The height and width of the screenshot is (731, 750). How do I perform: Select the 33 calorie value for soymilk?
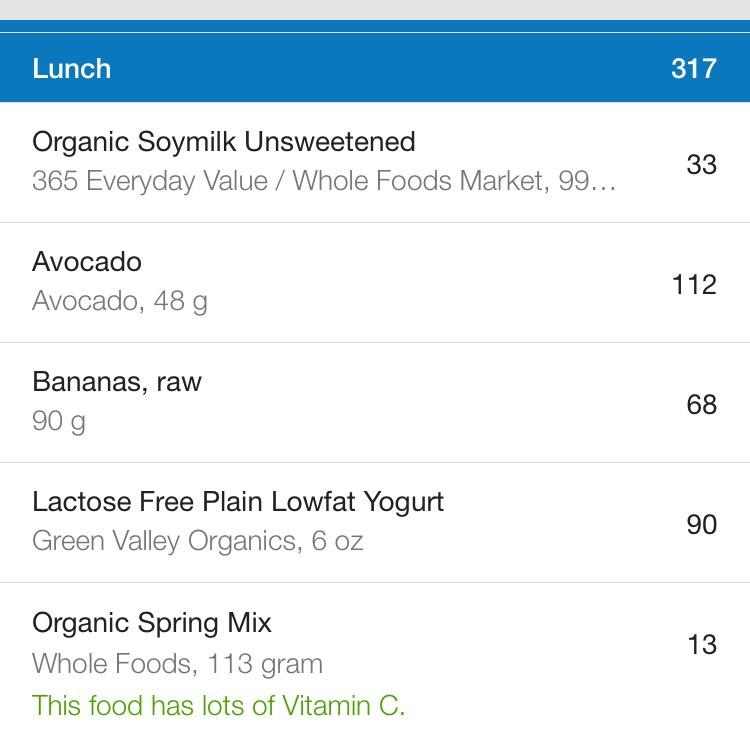[x=701, y=164]
